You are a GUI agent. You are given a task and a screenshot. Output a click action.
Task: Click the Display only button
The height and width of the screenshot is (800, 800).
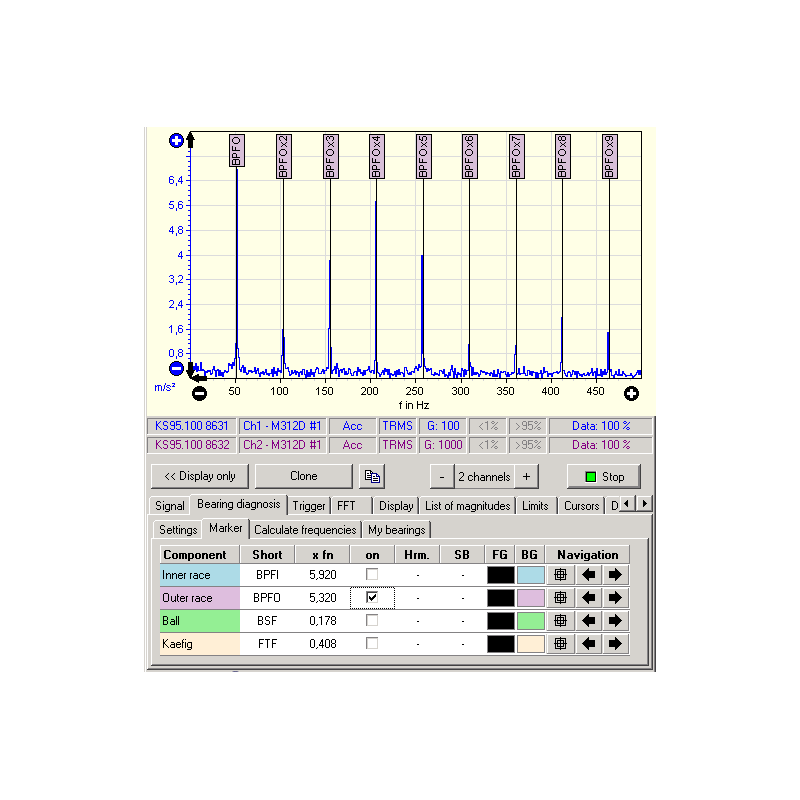[200, 477]
